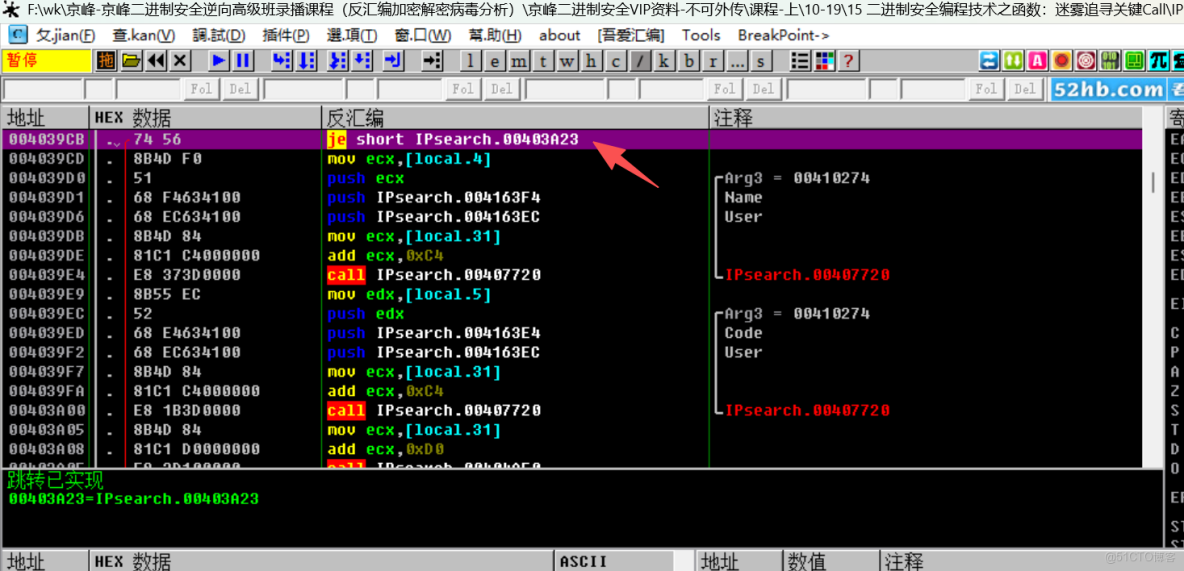Screen dimensions: 1184x571
Task: Open a file with the folder icon
Action: coord(131,61)
